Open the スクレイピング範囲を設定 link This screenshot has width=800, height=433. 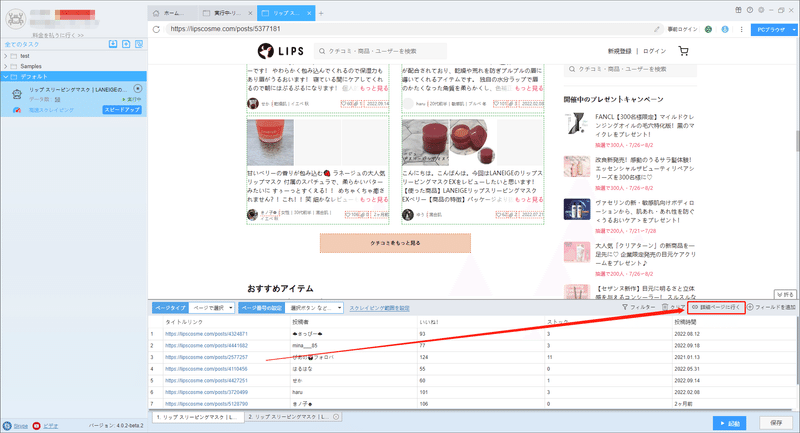coord(379,308)
